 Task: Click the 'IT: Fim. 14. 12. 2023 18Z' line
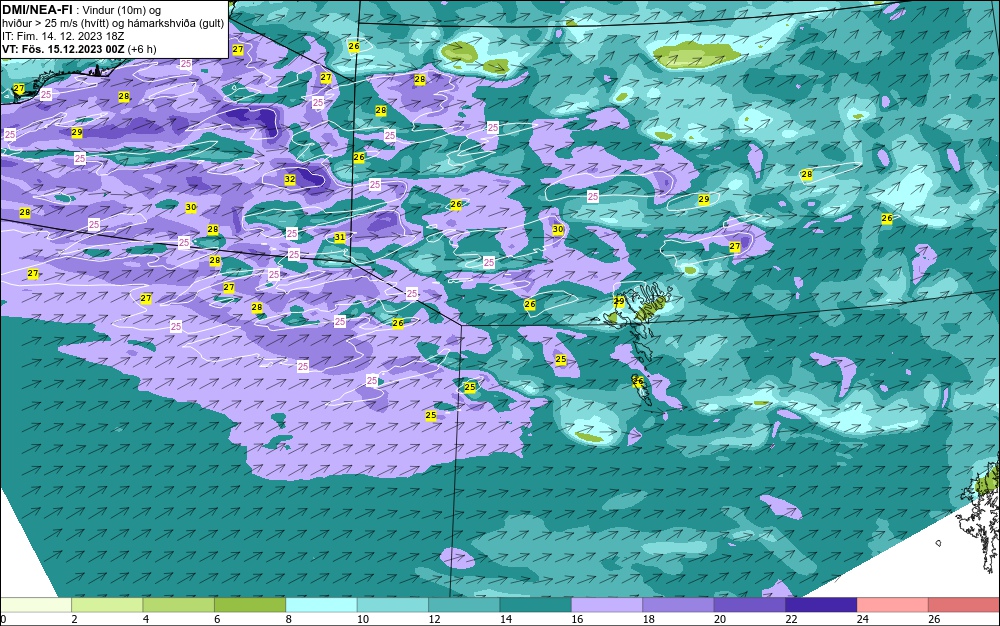click(63, 36)
